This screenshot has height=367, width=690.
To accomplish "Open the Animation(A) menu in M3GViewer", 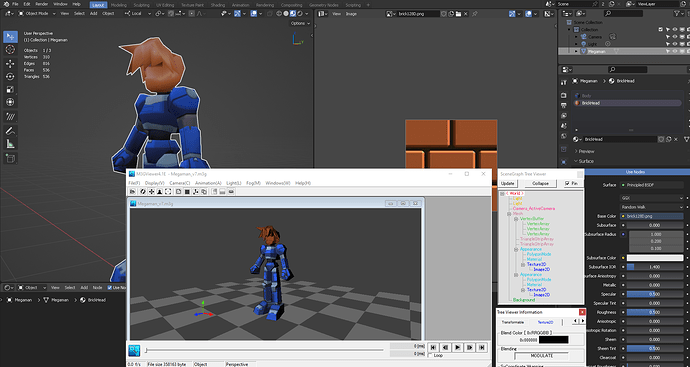I will coord(208,183).
